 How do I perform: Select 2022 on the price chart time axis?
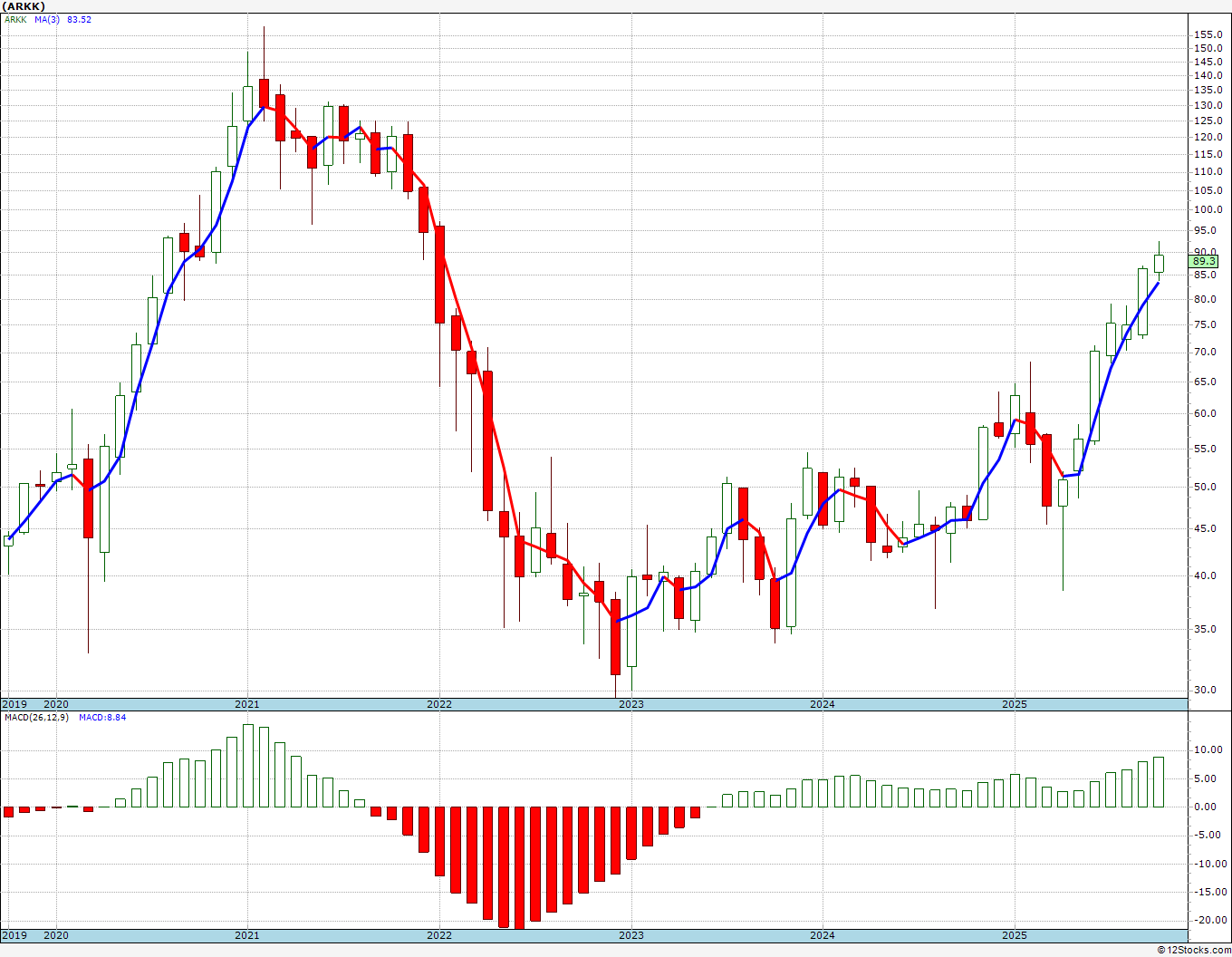tap(439, 704)
